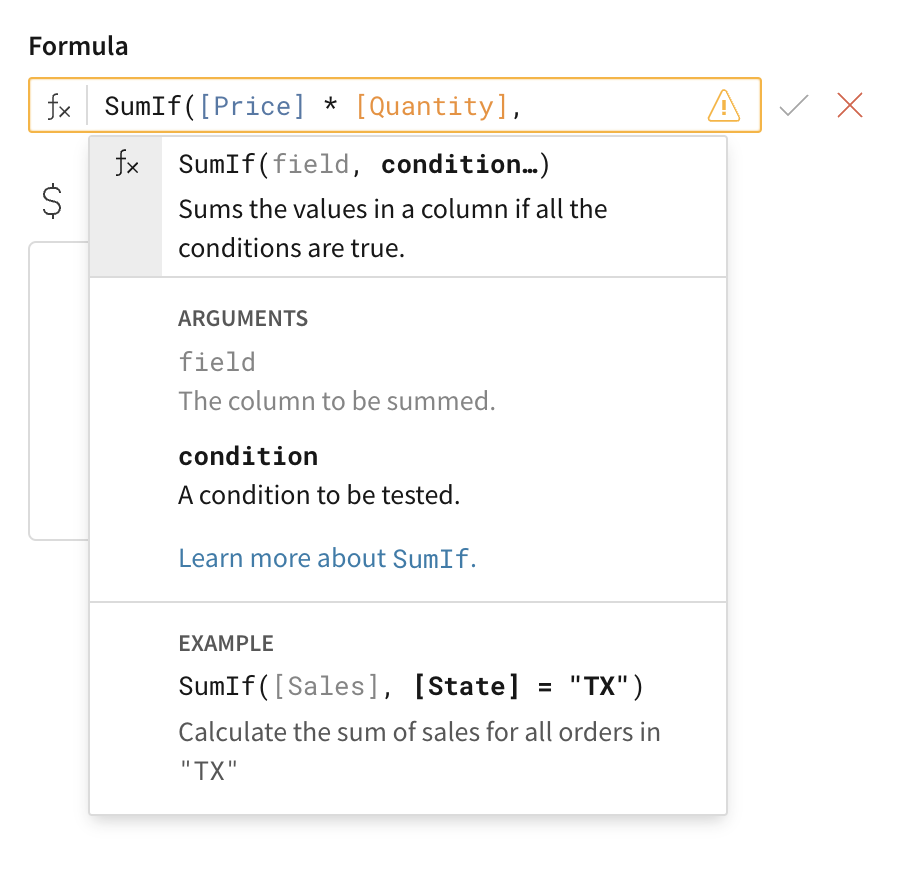Click 'The column to be summed.' text
This screenshot has width=904, height=882.
(337, 402)
